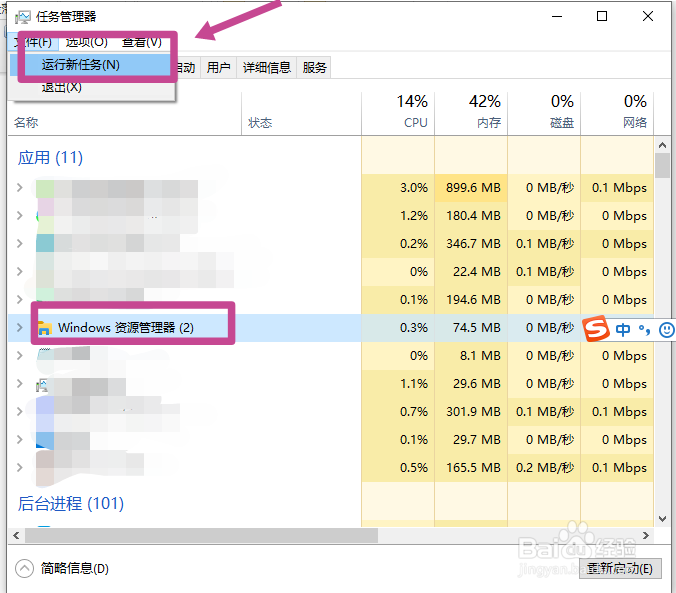Click the 180.4 MB memory cell

tap(471, 216)
